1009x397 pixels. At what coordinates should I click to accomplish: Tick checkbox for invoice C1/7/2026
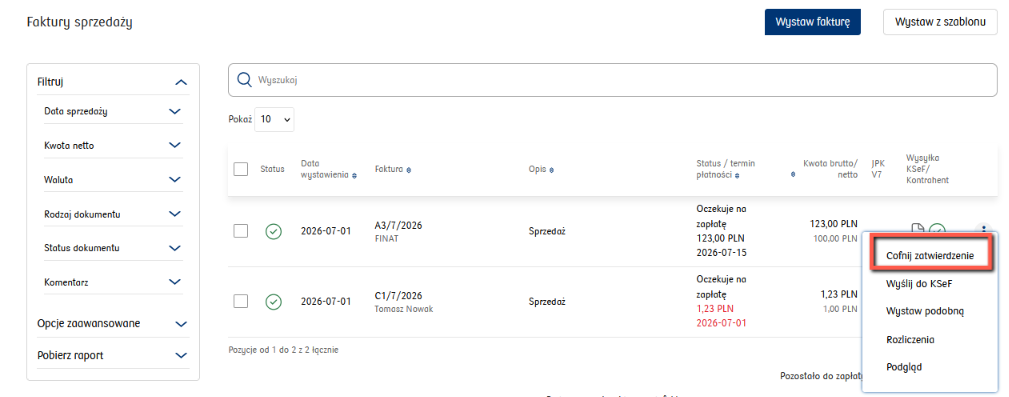click(x=241, y=301)
